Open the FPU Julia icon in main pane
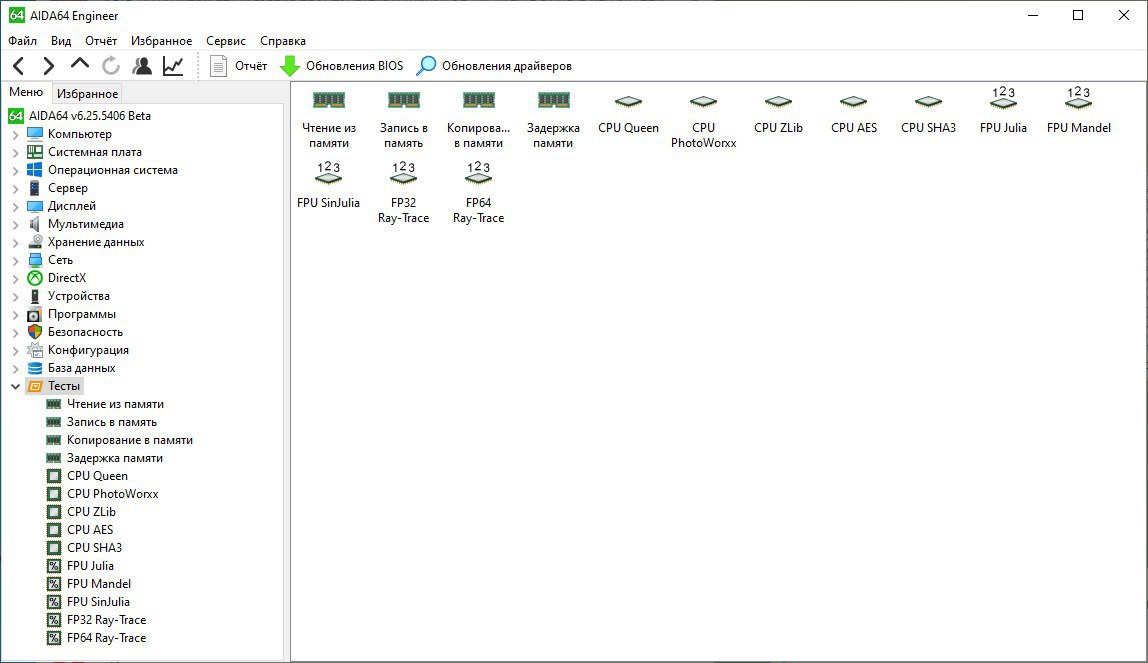 point(1003,111)
